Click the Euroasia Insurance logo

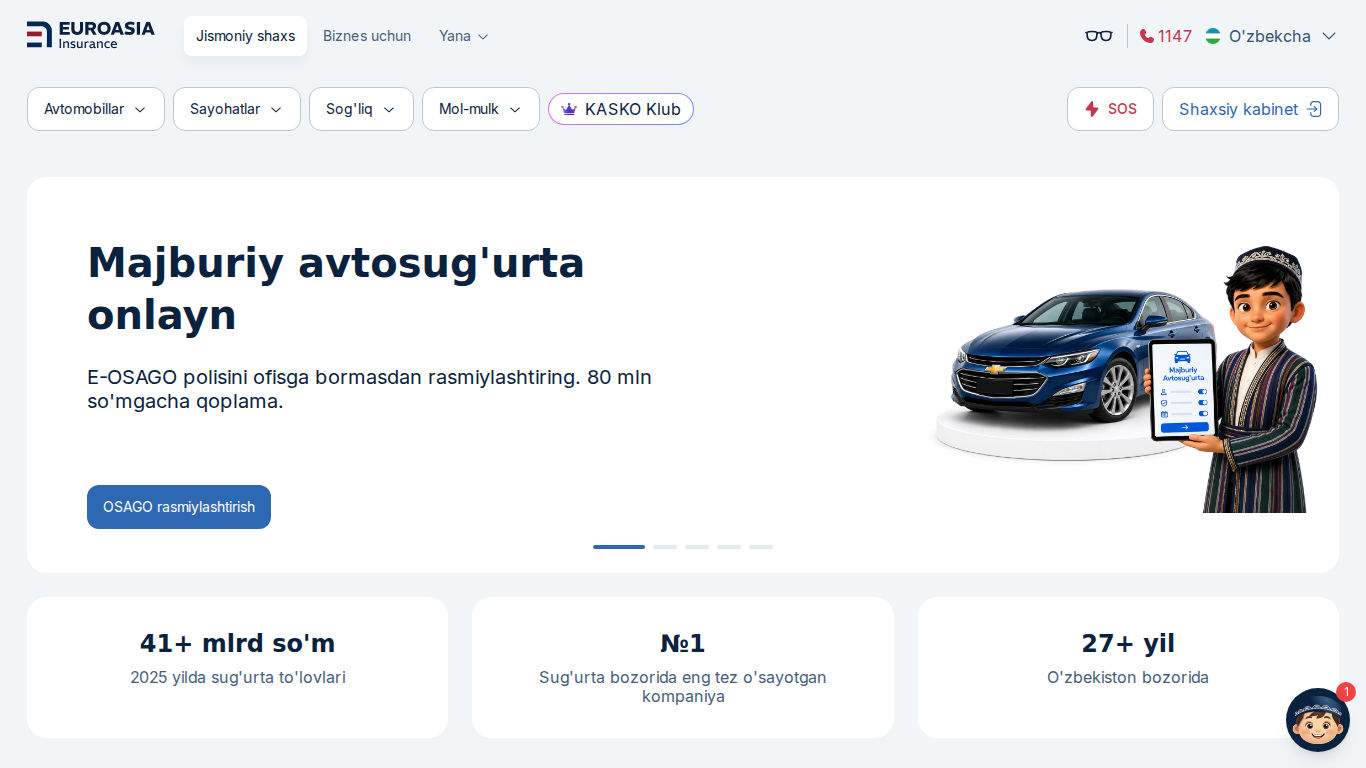(91, 35)
